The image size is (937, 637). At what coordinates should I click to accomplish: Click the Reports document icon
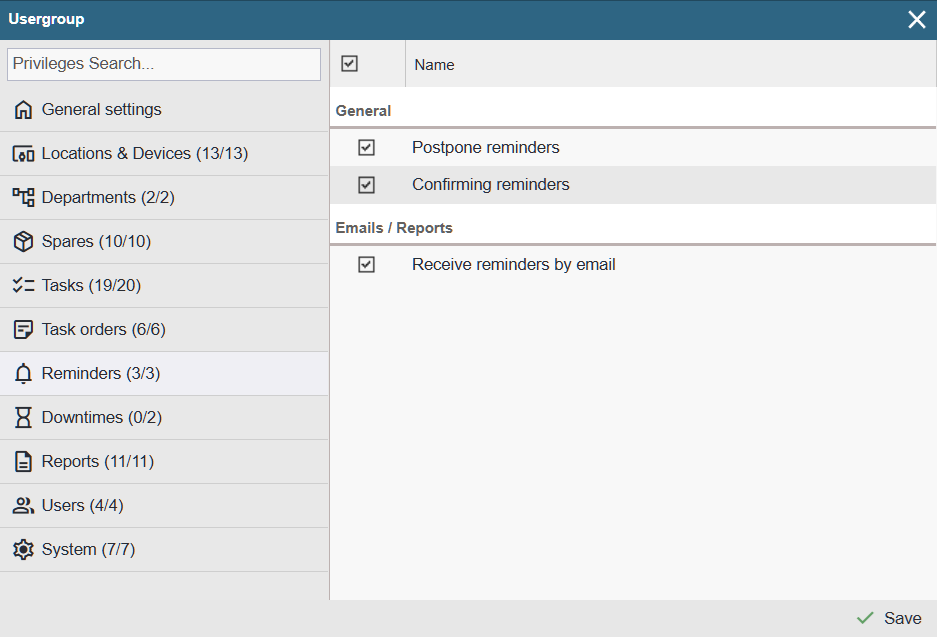(23, 462)
